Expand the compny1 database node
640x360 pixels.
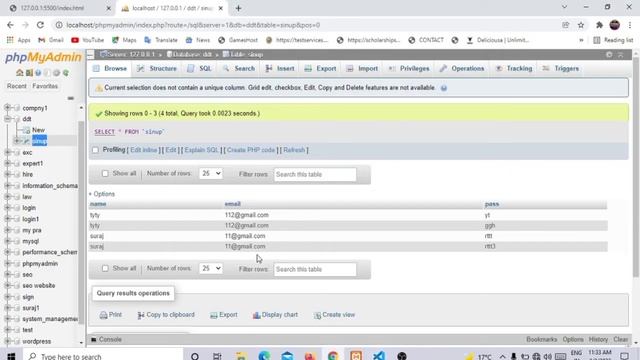(7, 108)
